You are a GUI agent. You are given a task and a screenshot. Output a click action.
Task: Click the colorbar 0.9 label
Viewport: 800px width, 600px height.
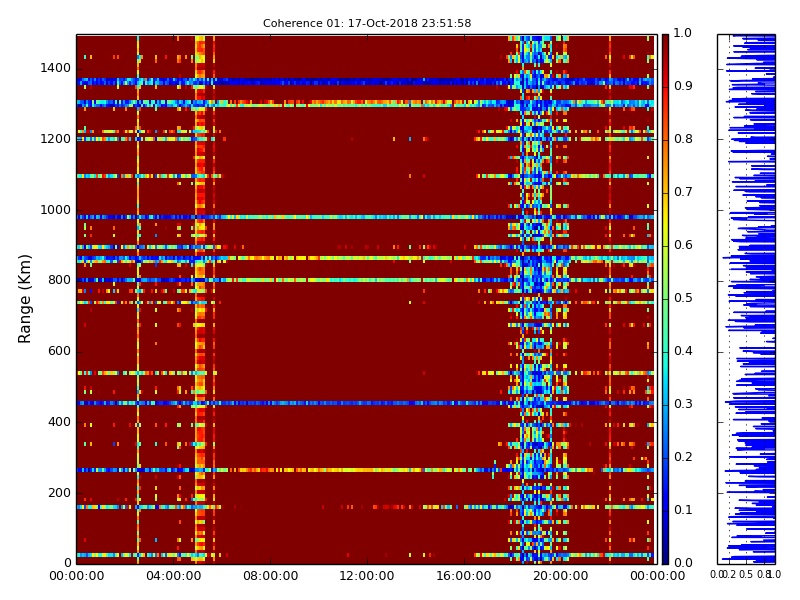[683, 86]
